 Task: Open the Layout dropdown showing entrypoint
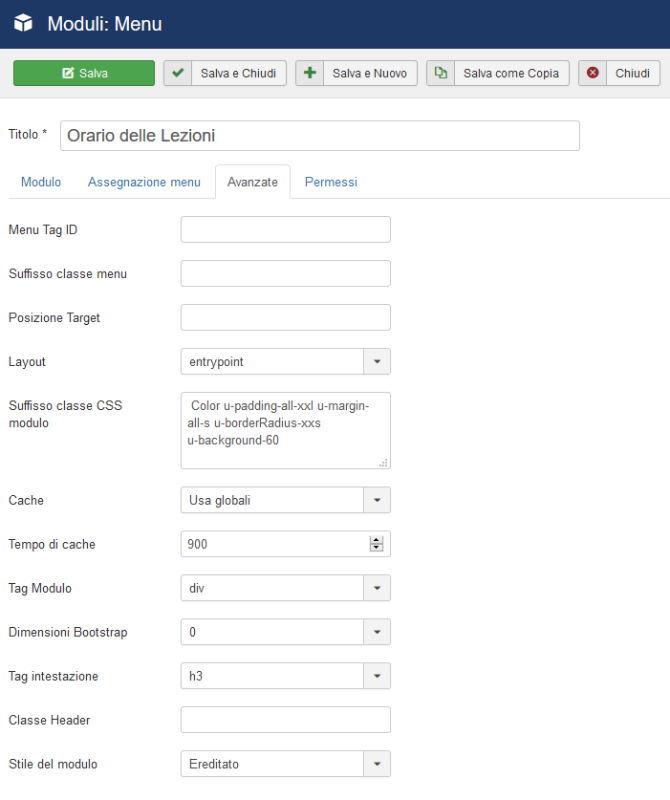point(286,362)
